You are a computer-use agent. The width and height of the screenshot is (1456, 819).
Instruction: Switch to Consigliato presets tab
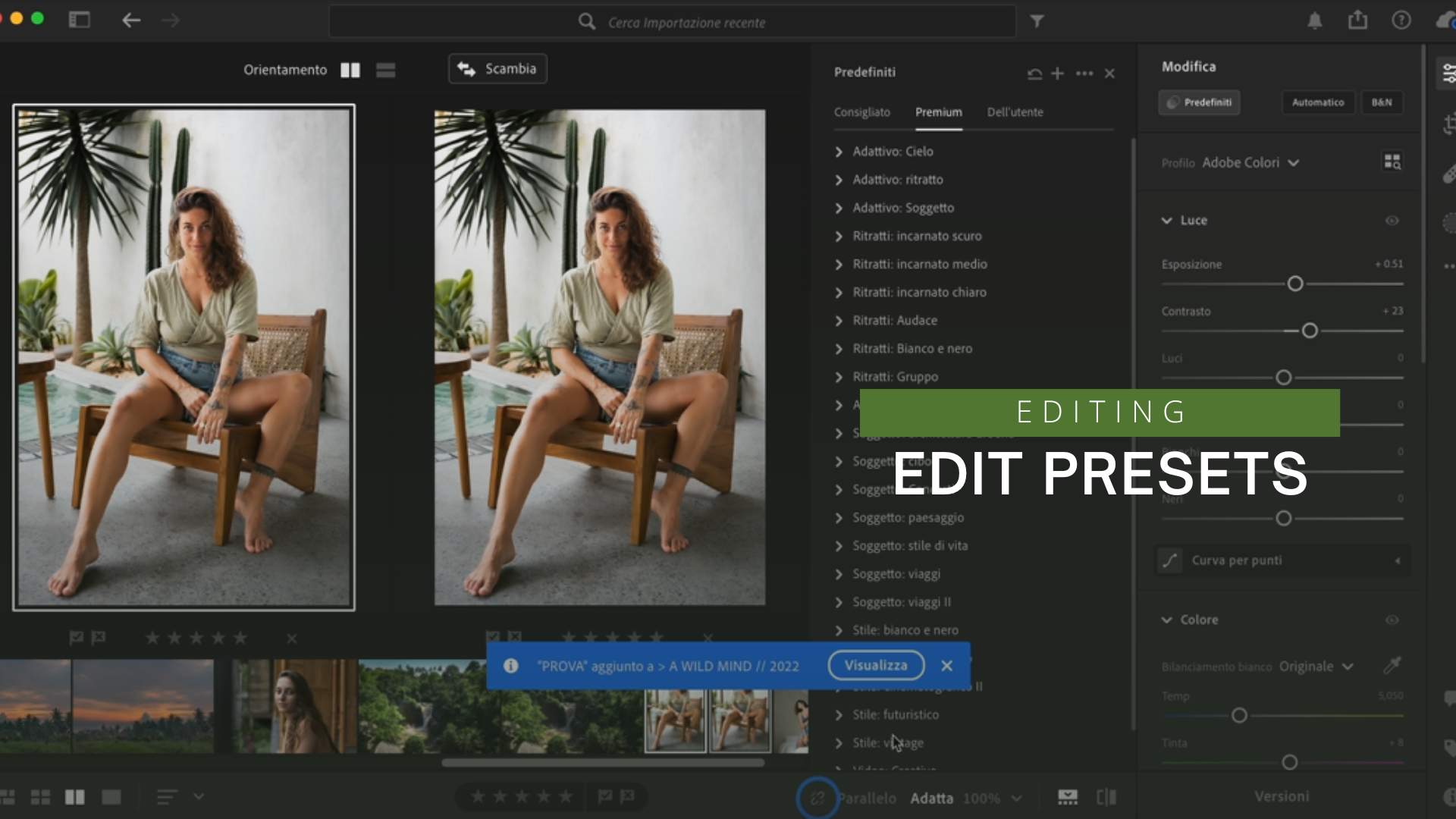(x=862, y=112)
